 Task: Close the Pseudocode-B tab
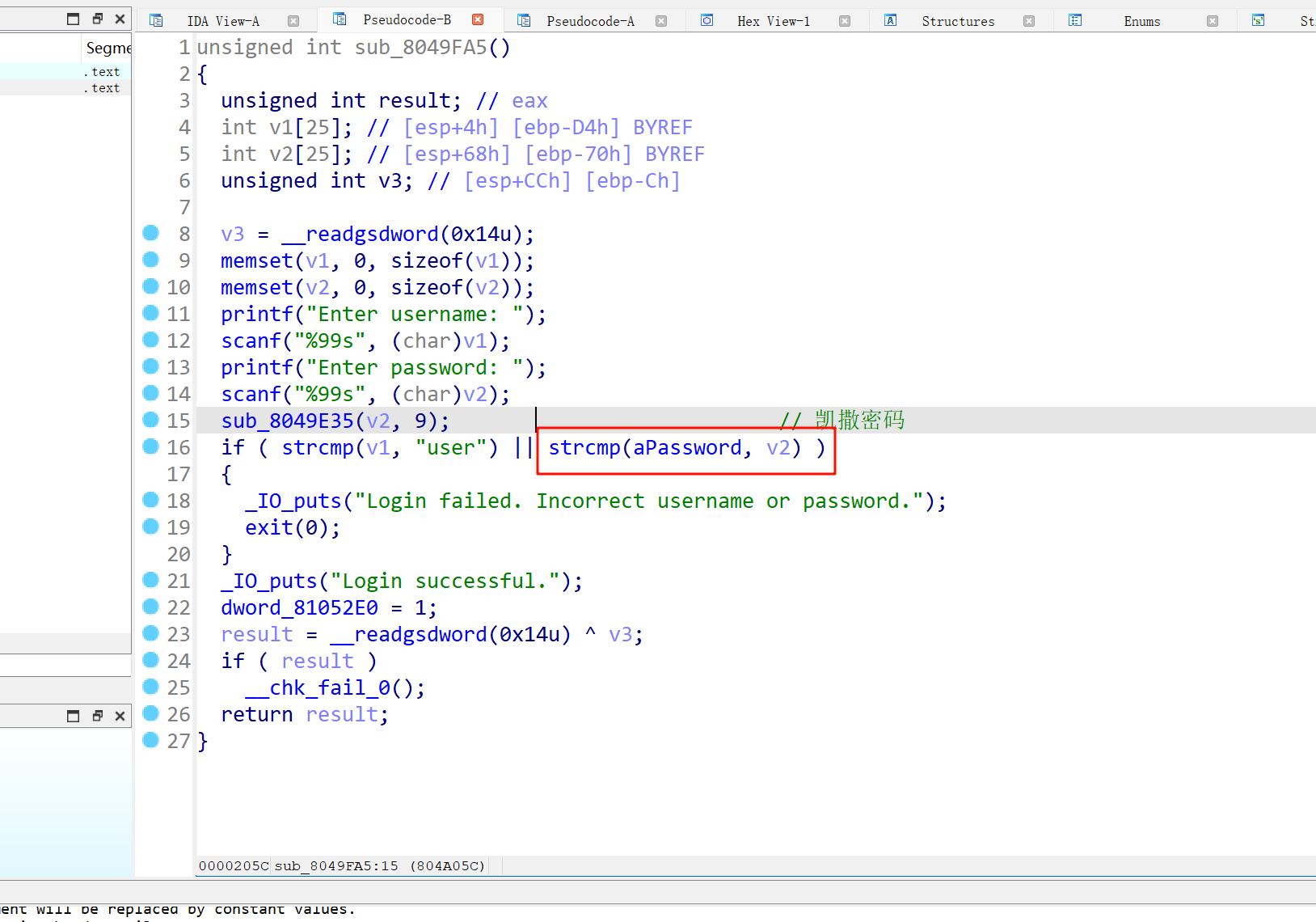coord(478,19)
